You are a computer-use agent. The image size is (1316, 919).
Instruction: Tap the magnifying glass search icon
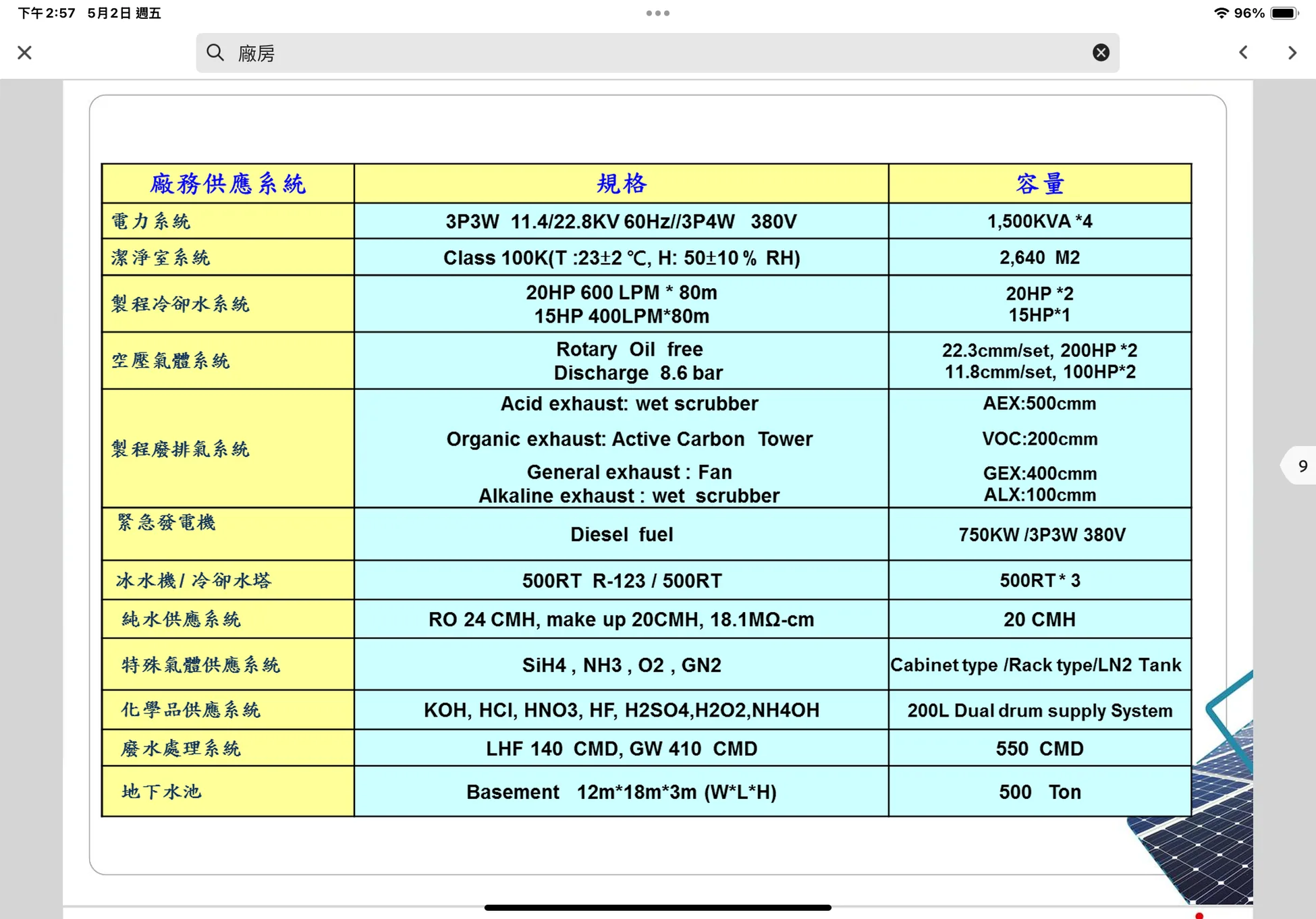click(215, 53)
